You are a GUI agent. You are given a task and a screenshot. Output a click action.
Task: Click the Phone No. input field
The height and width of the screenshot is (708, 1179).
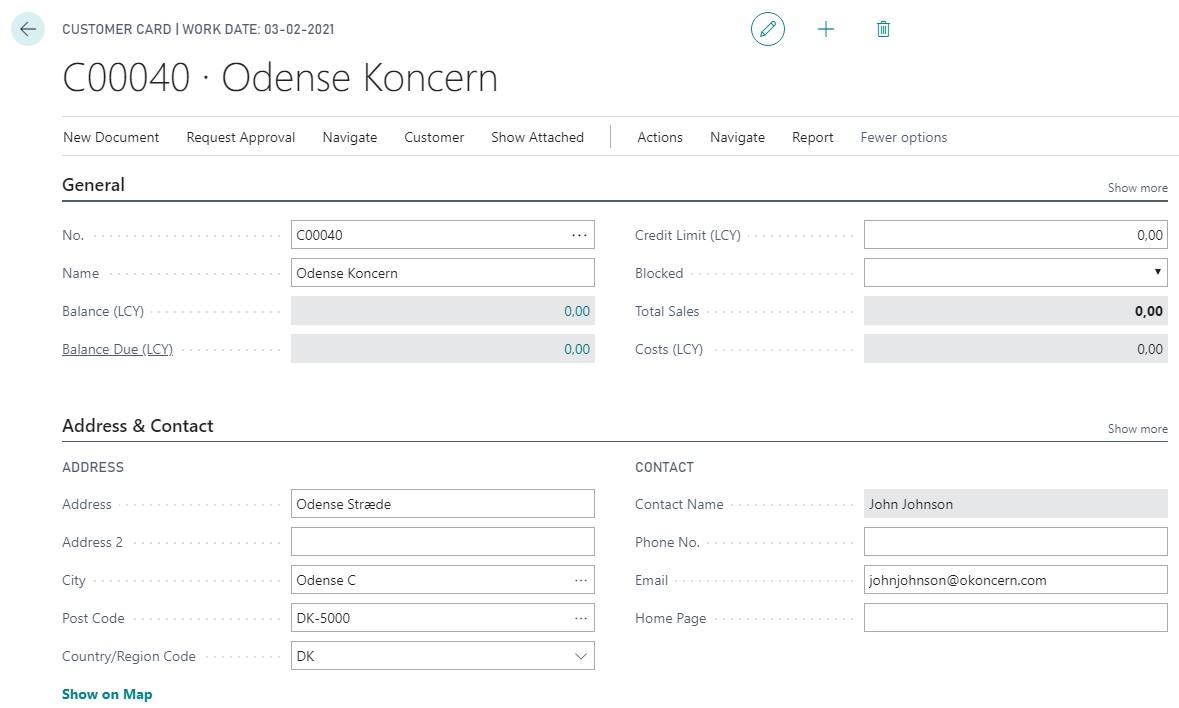pos(1015,542)
